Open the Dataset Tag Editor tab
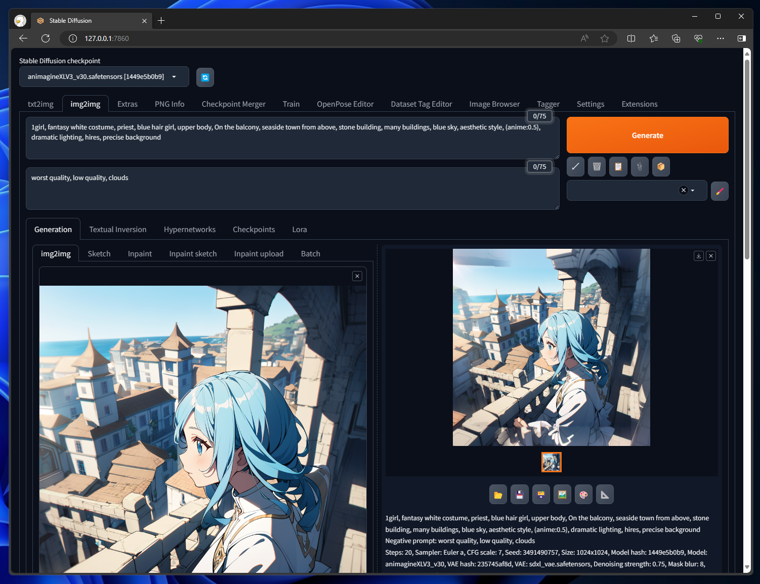The image size is (760, 584). (x=421, y=104)
